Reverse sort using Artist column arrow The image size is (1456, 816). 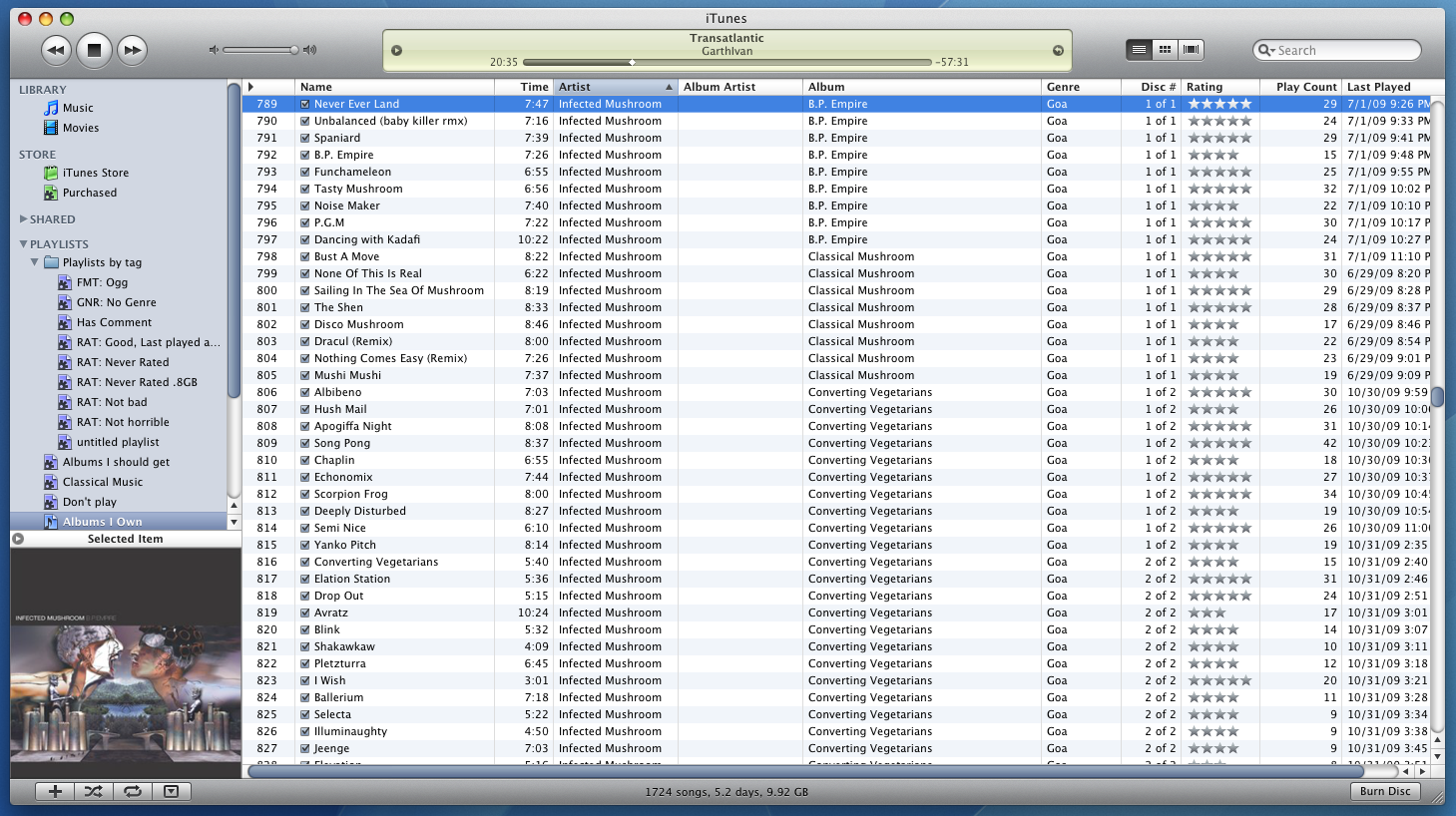click(669, 87)
